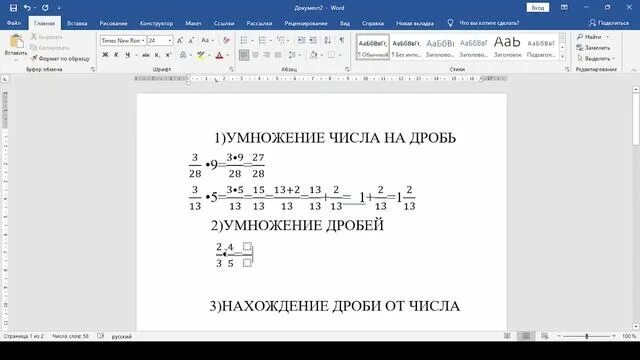Screen dimensions: 640x360
Task: Click the Repeat/redo circular arrow icon
Action: [x=45, y=8]
